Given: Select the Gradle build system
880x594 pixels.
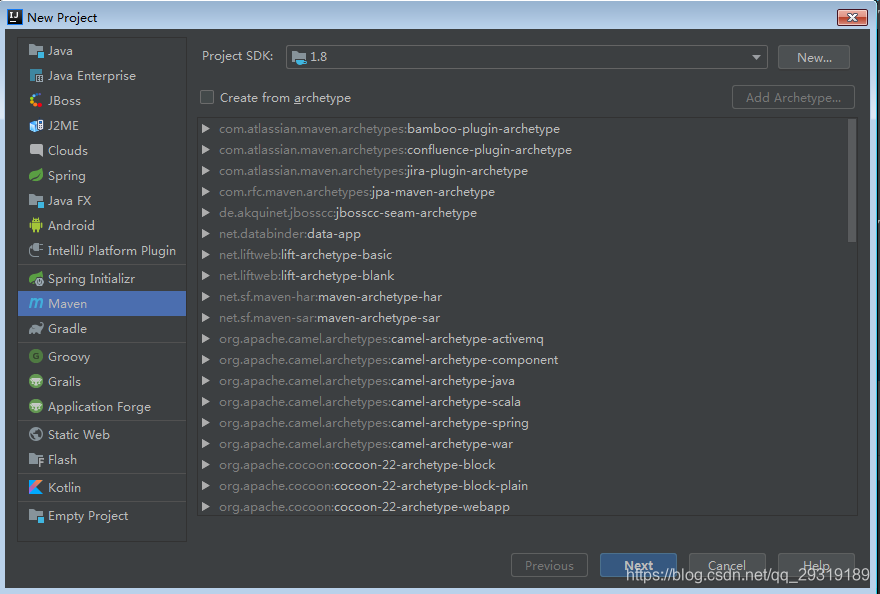Looking at the screenshot, I should (62, 328).
